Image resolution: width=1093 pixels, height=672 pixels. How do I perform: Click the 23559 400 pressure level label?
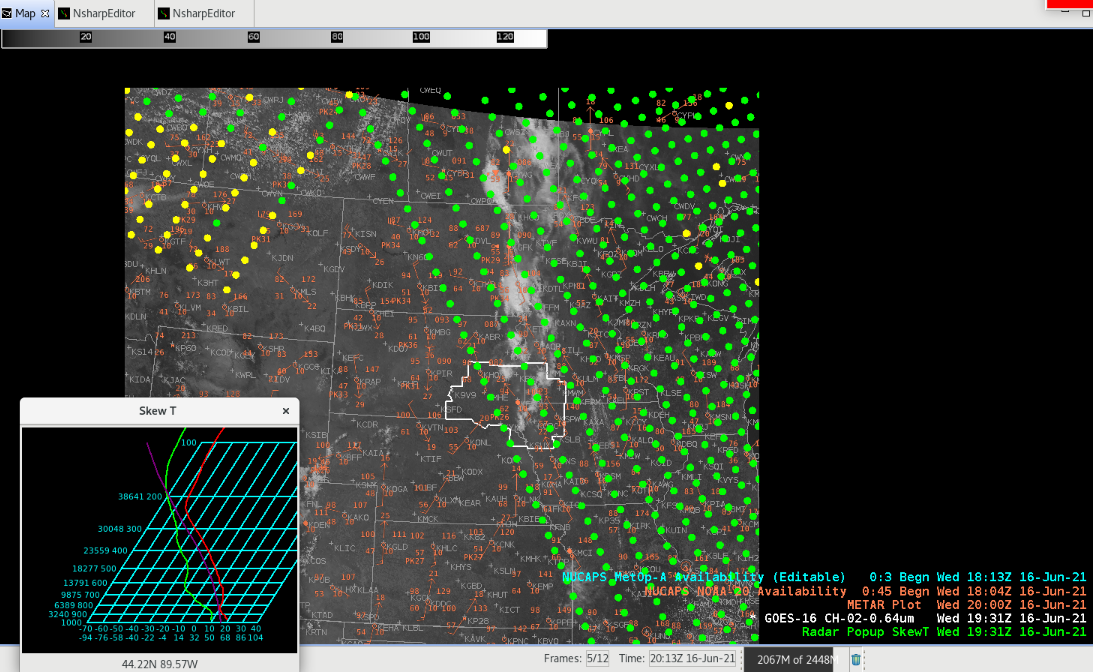pos(105,551)
